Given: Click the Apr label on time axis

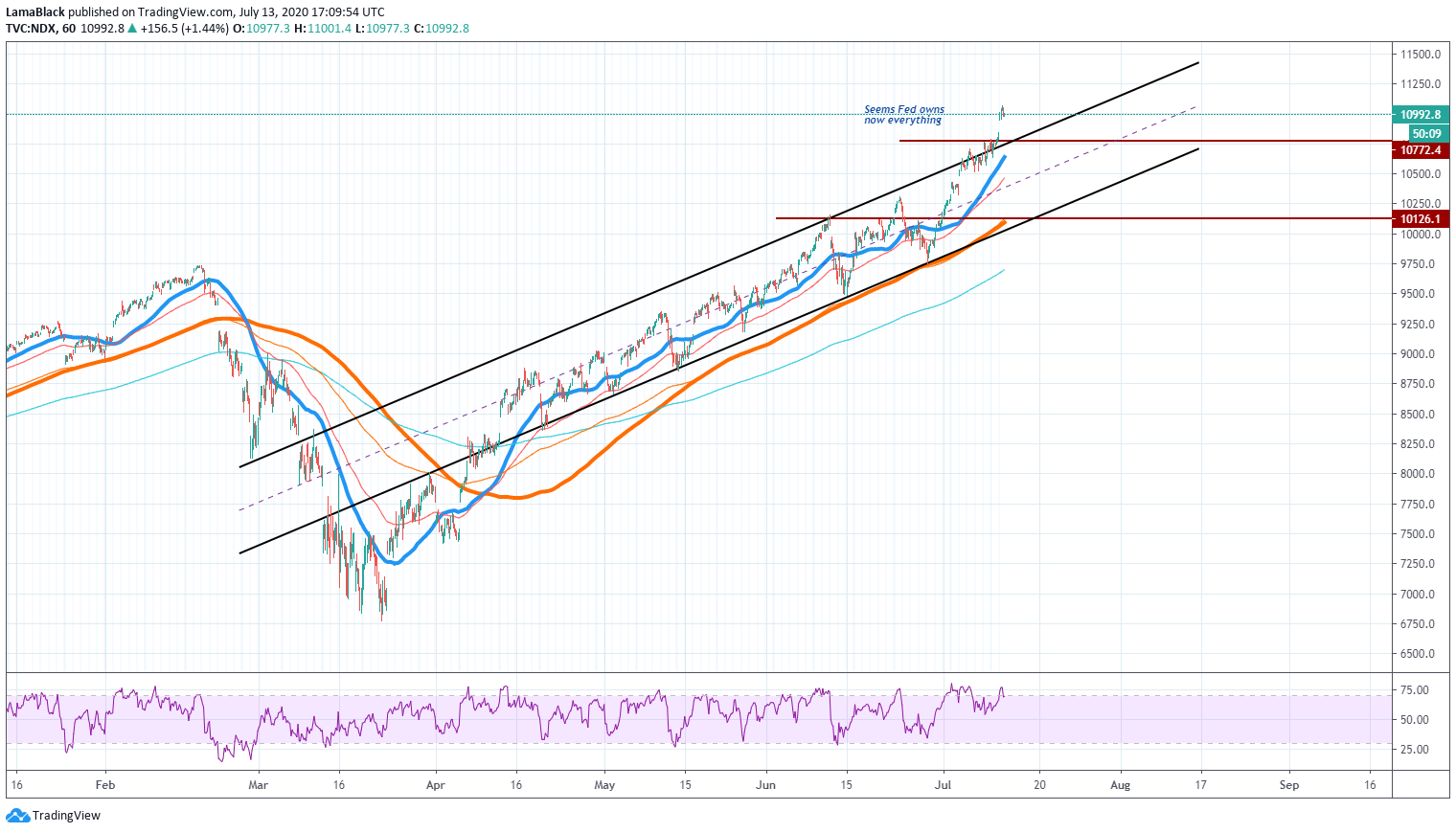Looking at the screenshot, I should [436, 785].
